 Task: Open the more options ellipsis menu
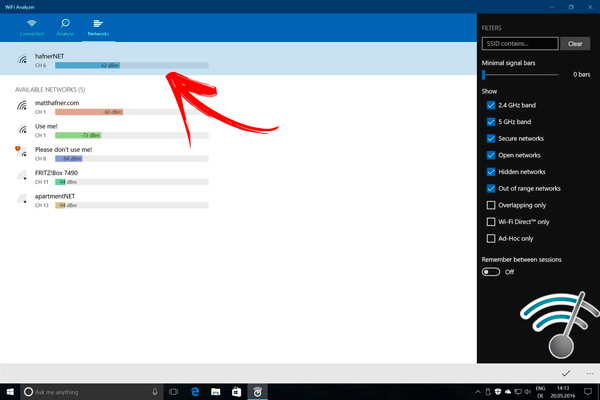coord(590,373)
